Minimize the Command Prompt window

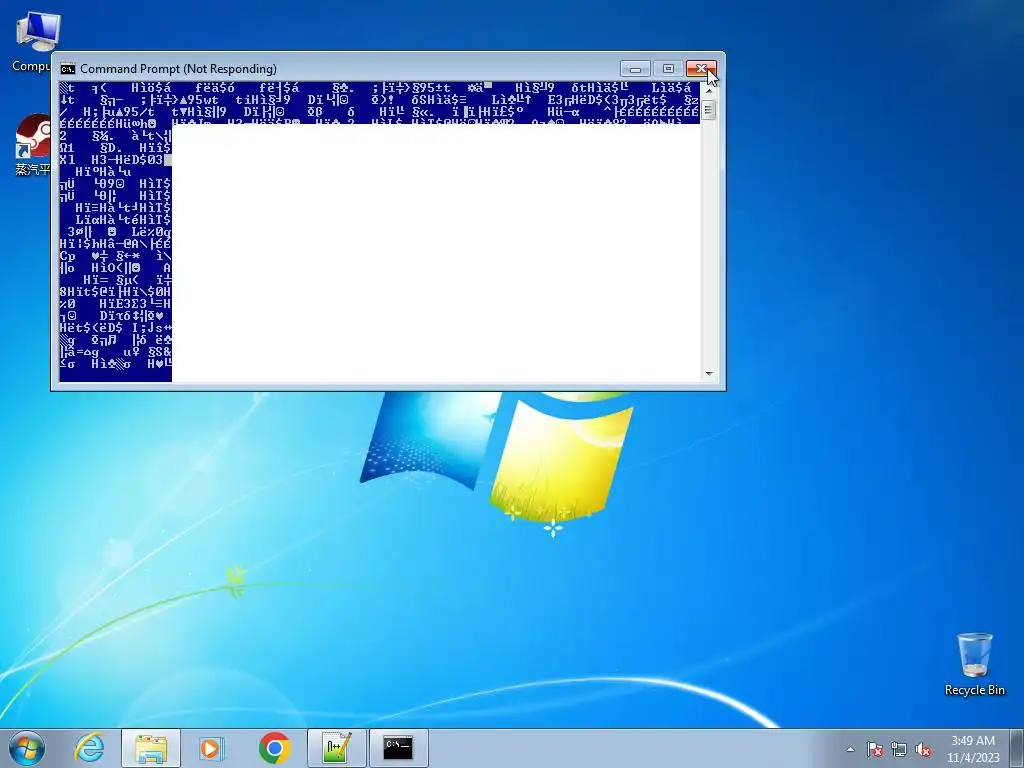tap(635, 69)
